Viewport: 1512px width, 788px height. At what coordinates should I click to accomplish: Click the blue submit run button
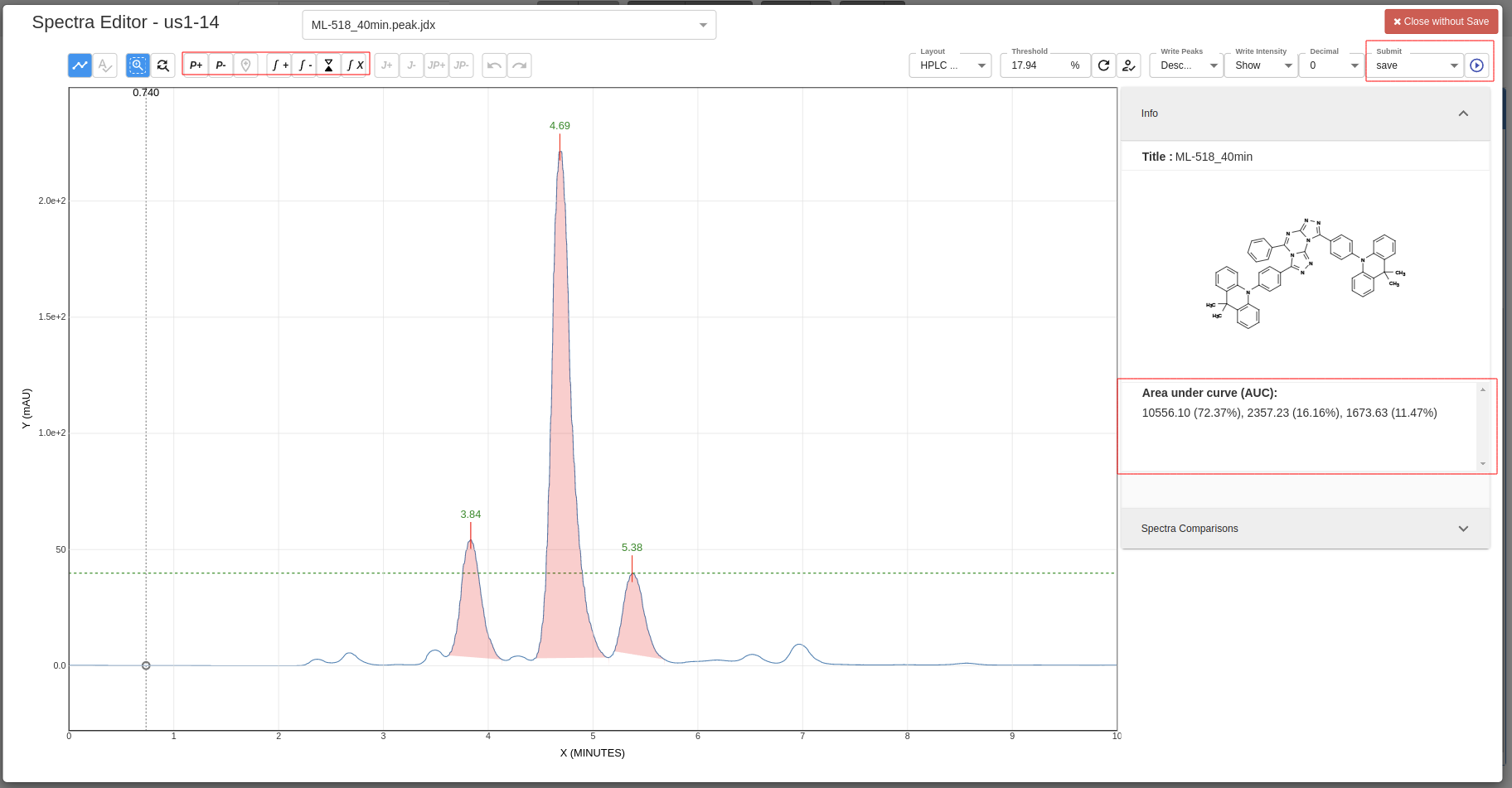tap(1476, 65)
